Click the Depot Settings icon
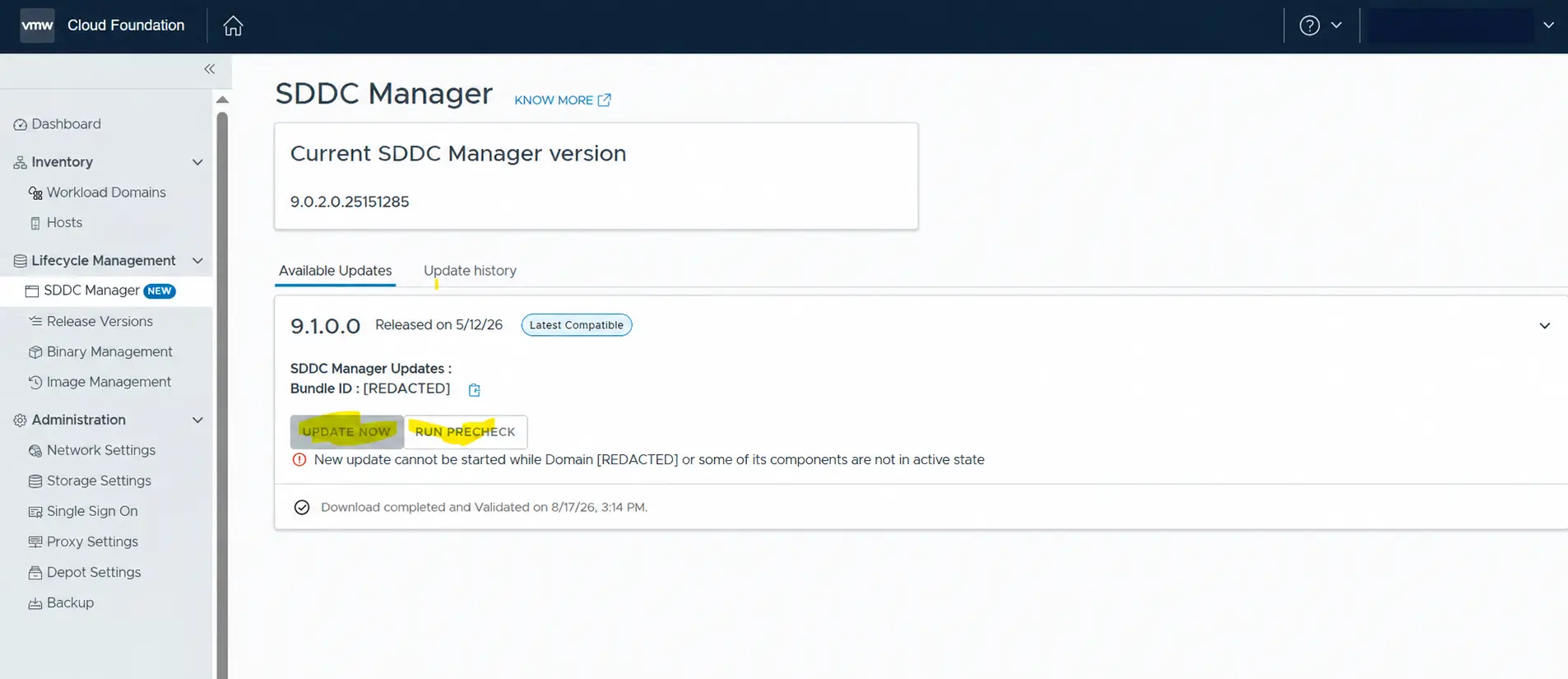The width and height of the screenshot is (1568, 679). [x=35, y=573]
